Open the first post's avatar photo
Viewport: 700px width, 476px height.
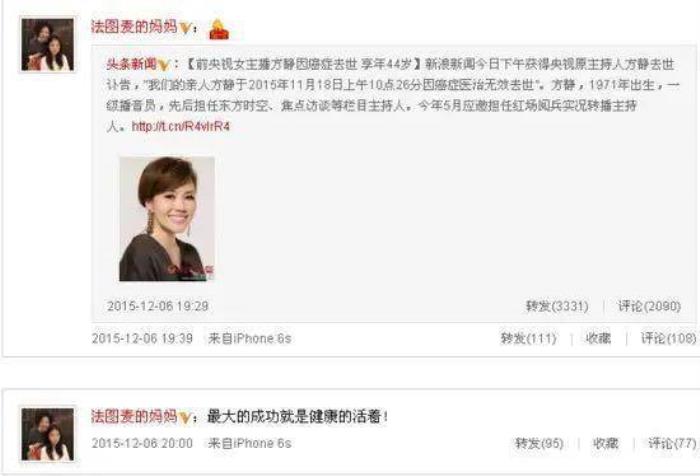point(48,45)
